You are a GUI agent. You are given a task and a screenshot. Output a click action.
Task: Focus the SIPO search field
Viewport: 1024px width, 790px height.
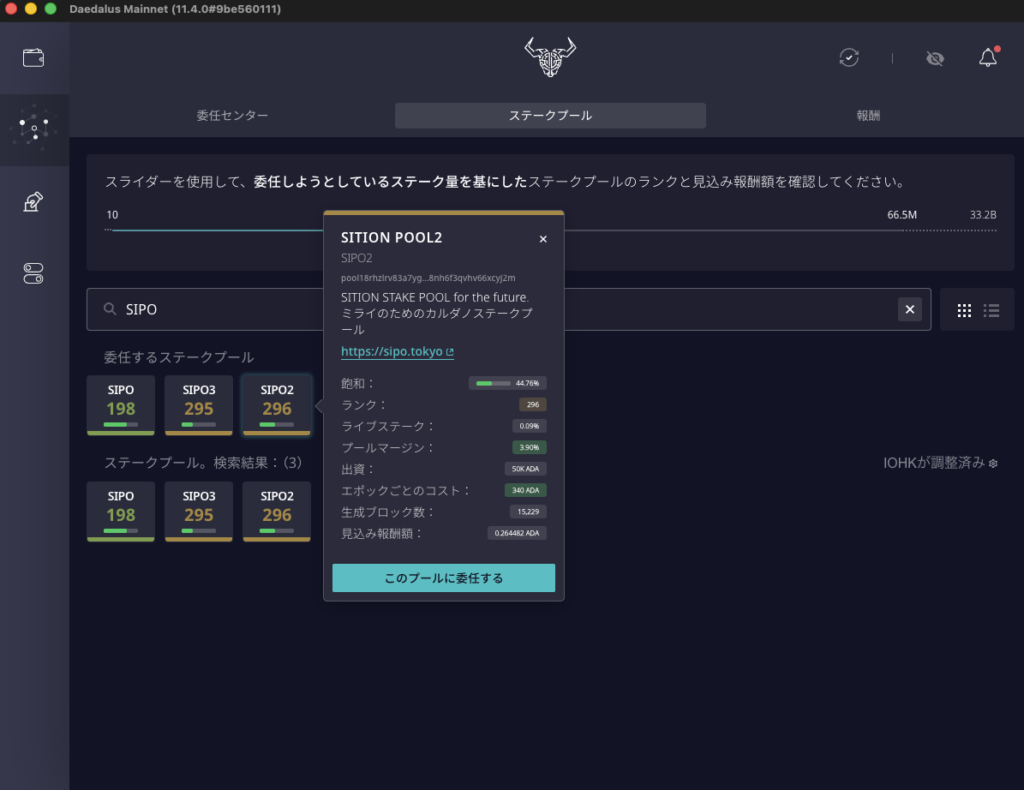509,309
